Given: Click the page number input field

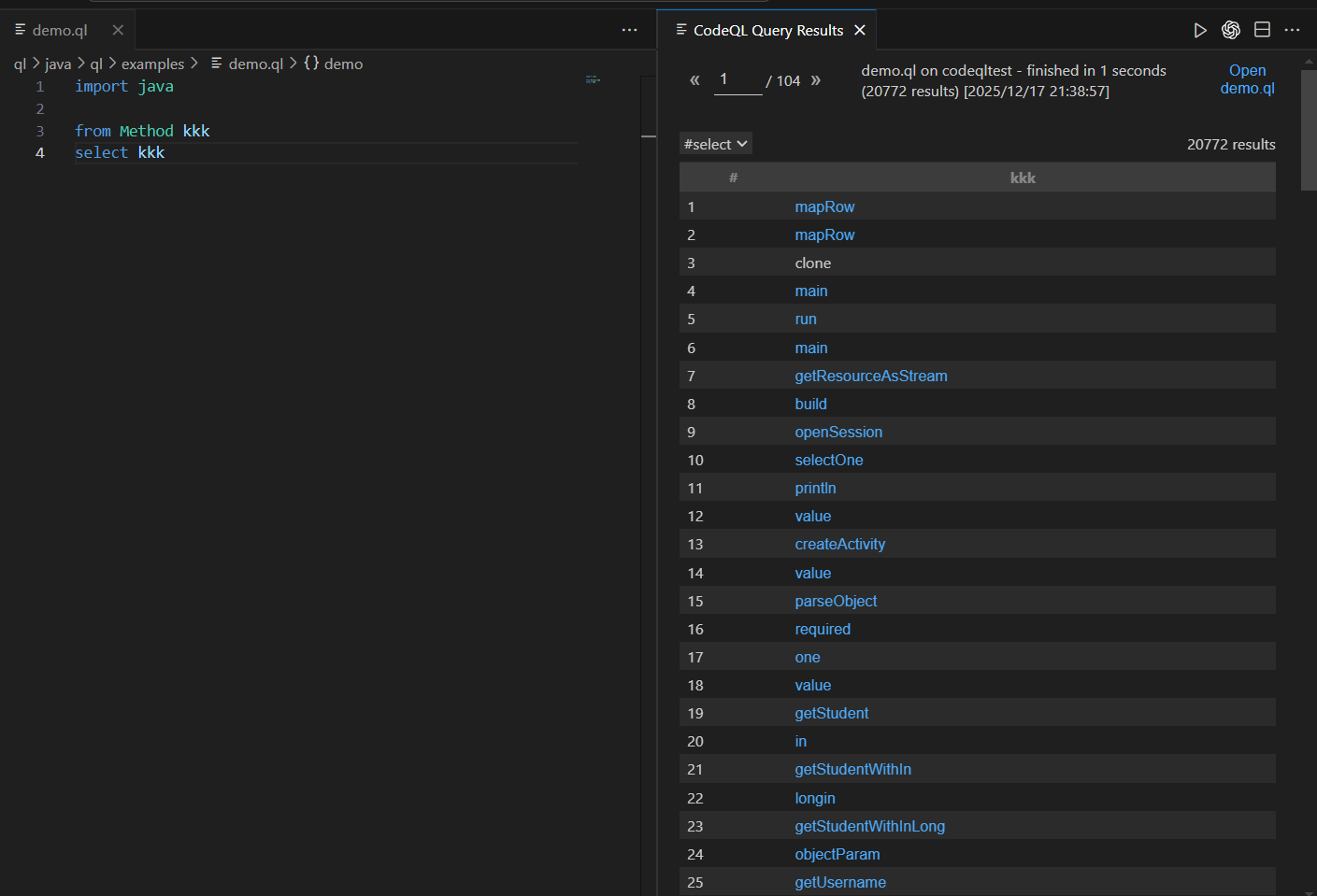Looking at the screenshot, I should (x=737, y=80).
